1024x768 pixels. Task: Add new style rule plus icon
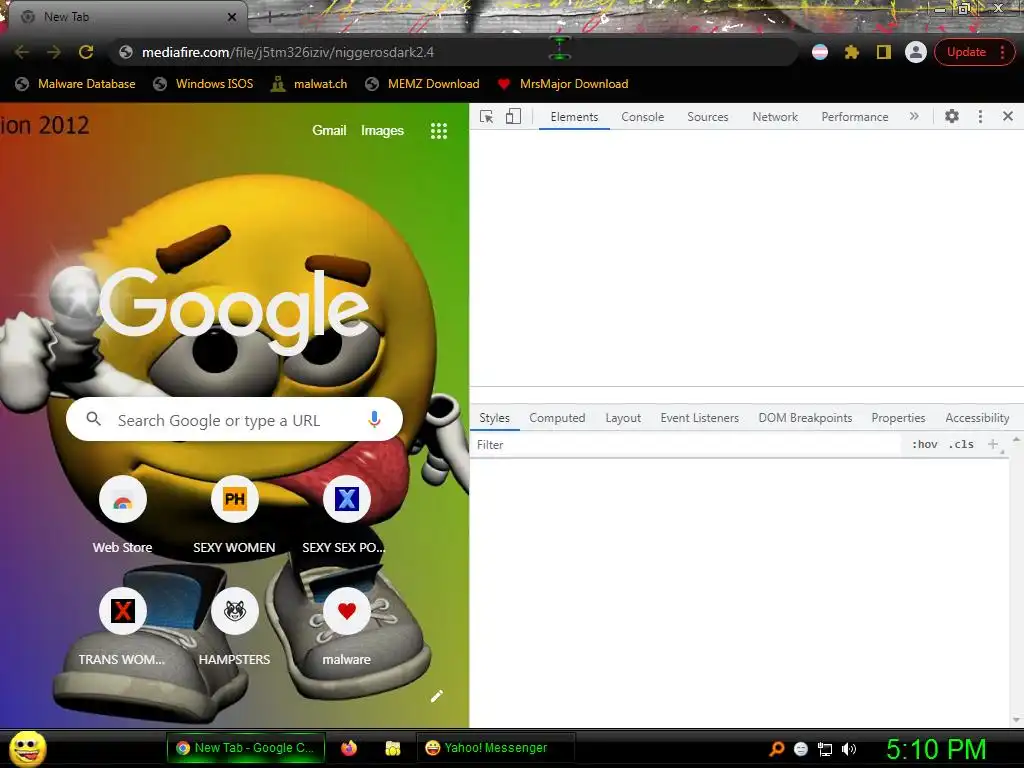click(x=993, y=444)
